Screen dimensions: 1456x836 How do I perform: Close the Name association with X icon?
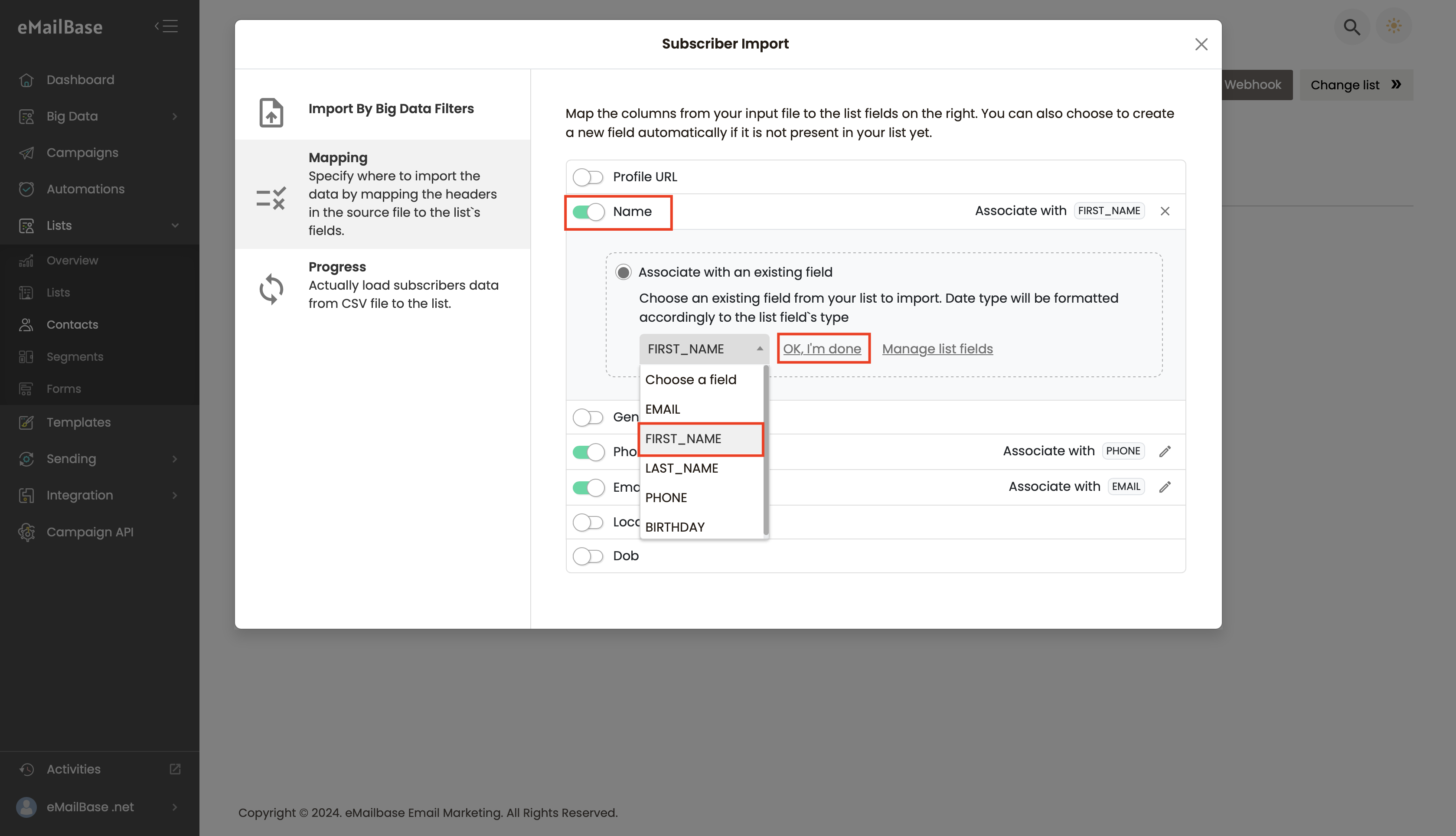pos(1165,211)
